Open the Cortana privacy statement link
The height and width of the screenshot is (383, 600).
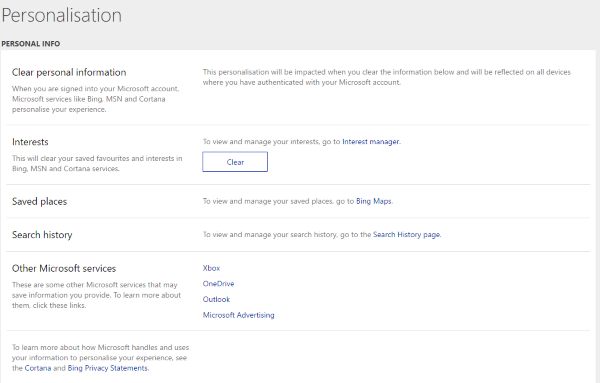(38, 368)
